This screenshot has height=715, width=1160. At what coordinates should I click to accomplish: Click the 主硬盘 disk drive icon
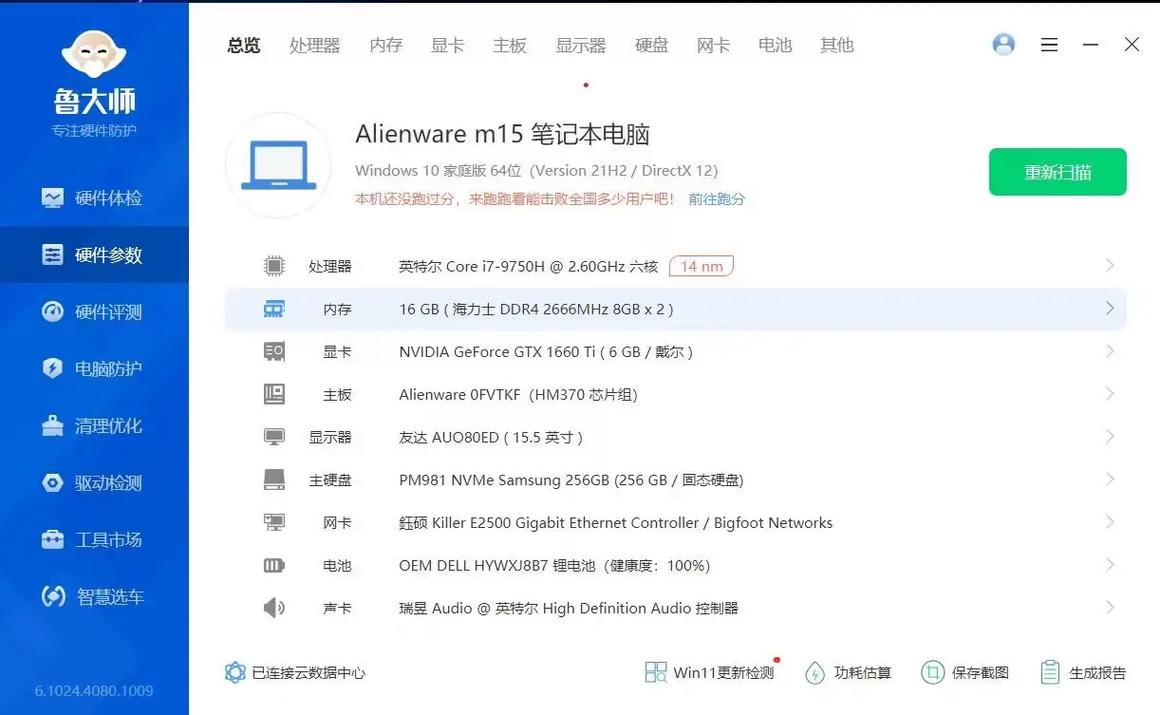[274, 480]
